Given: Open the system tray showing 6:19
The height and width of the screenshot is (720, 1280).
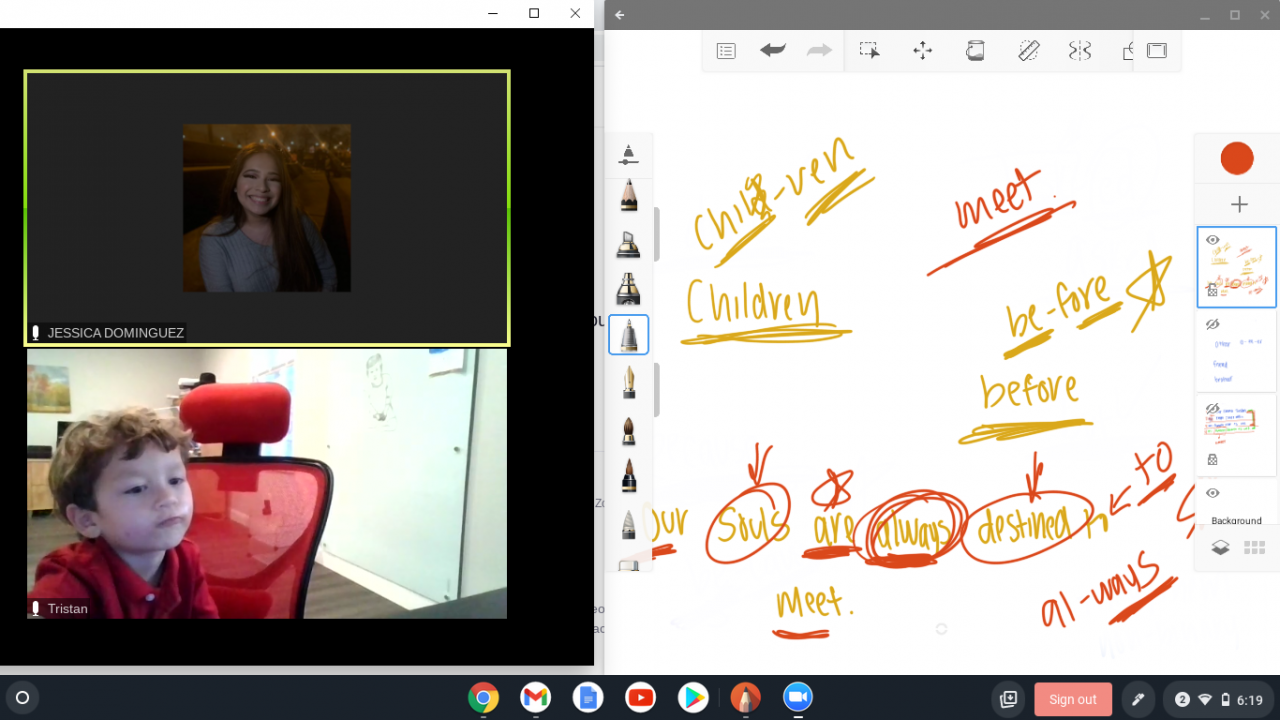Looking at the screenshot, I should coord(1218,699).
